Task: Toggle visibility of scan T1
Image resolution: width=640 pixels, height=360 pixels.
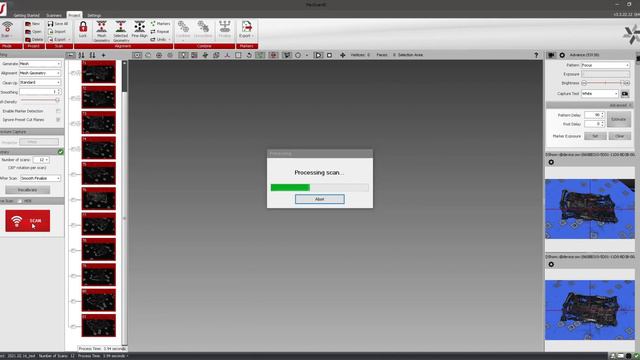Action: pyautogui.click(x=75, y=73)
